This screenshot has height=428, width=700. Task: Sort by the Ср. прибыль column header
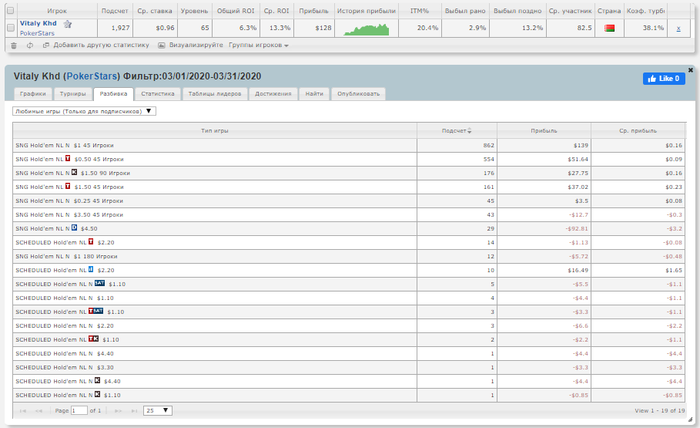point(638,131)
